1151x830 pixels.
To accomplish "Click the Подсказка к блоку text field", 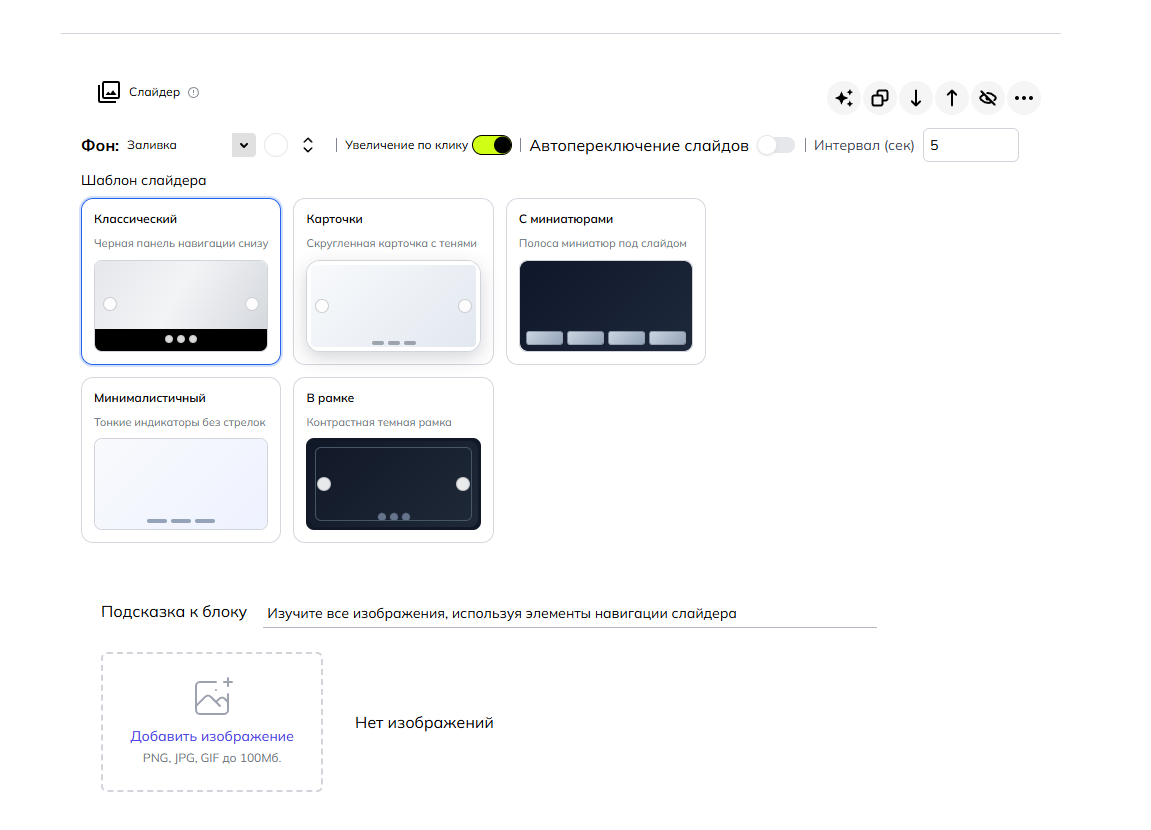I will click(570, 614).
